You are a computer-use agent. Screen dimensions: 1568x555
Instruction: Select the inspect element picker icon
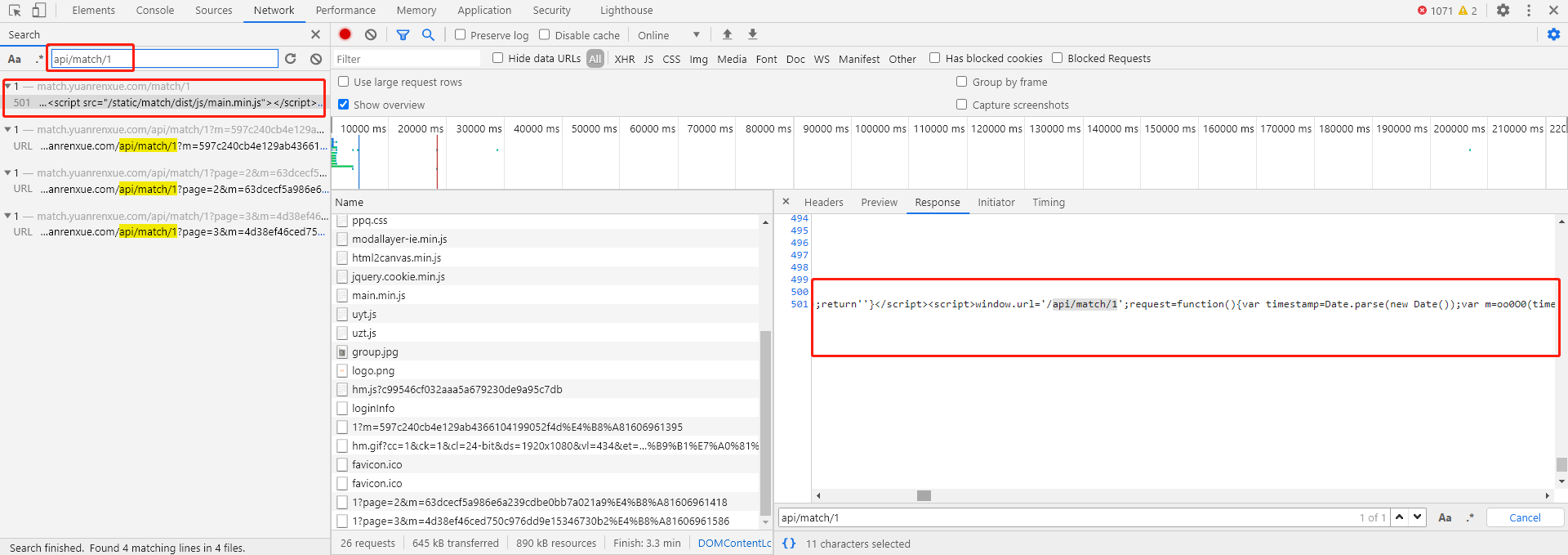pos(15,11)
